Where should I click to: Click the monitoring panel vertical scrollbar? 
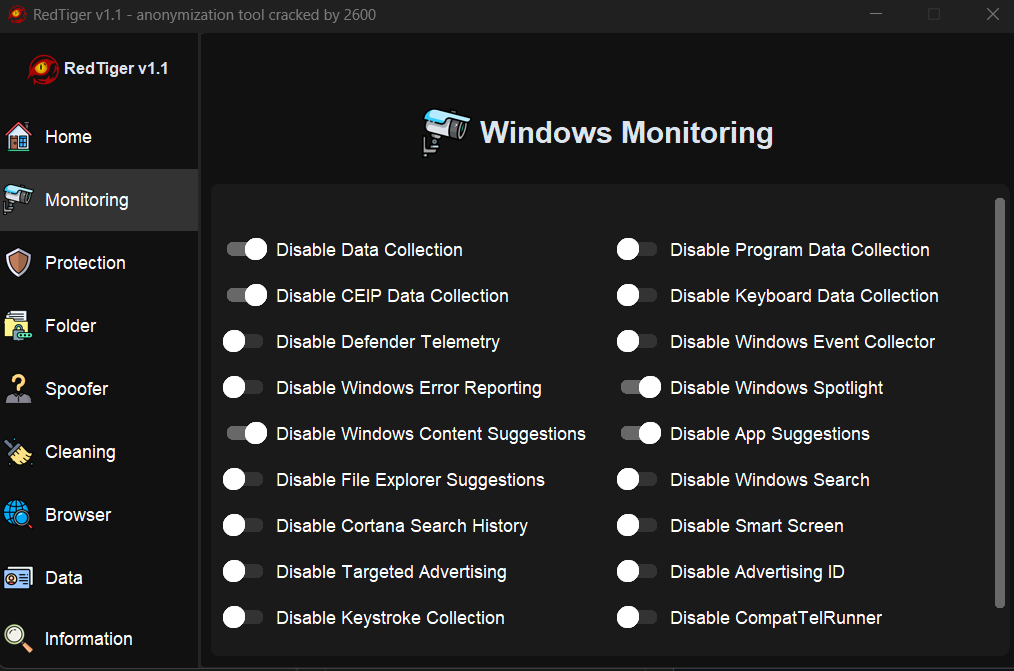point(1000,403)
